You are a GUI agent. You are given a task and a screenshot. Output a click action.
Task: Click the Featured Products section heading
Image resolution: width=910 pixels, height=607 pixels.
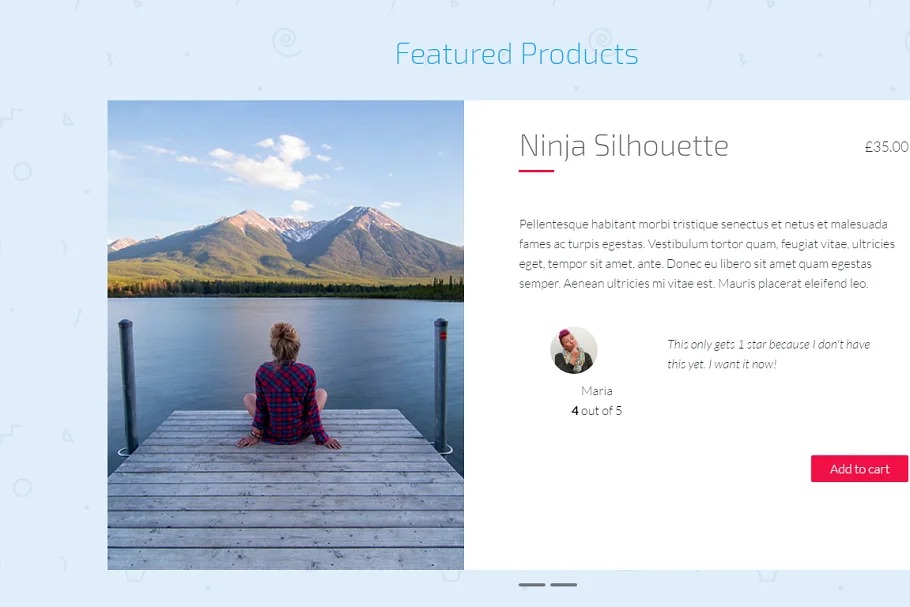point(517,54)
